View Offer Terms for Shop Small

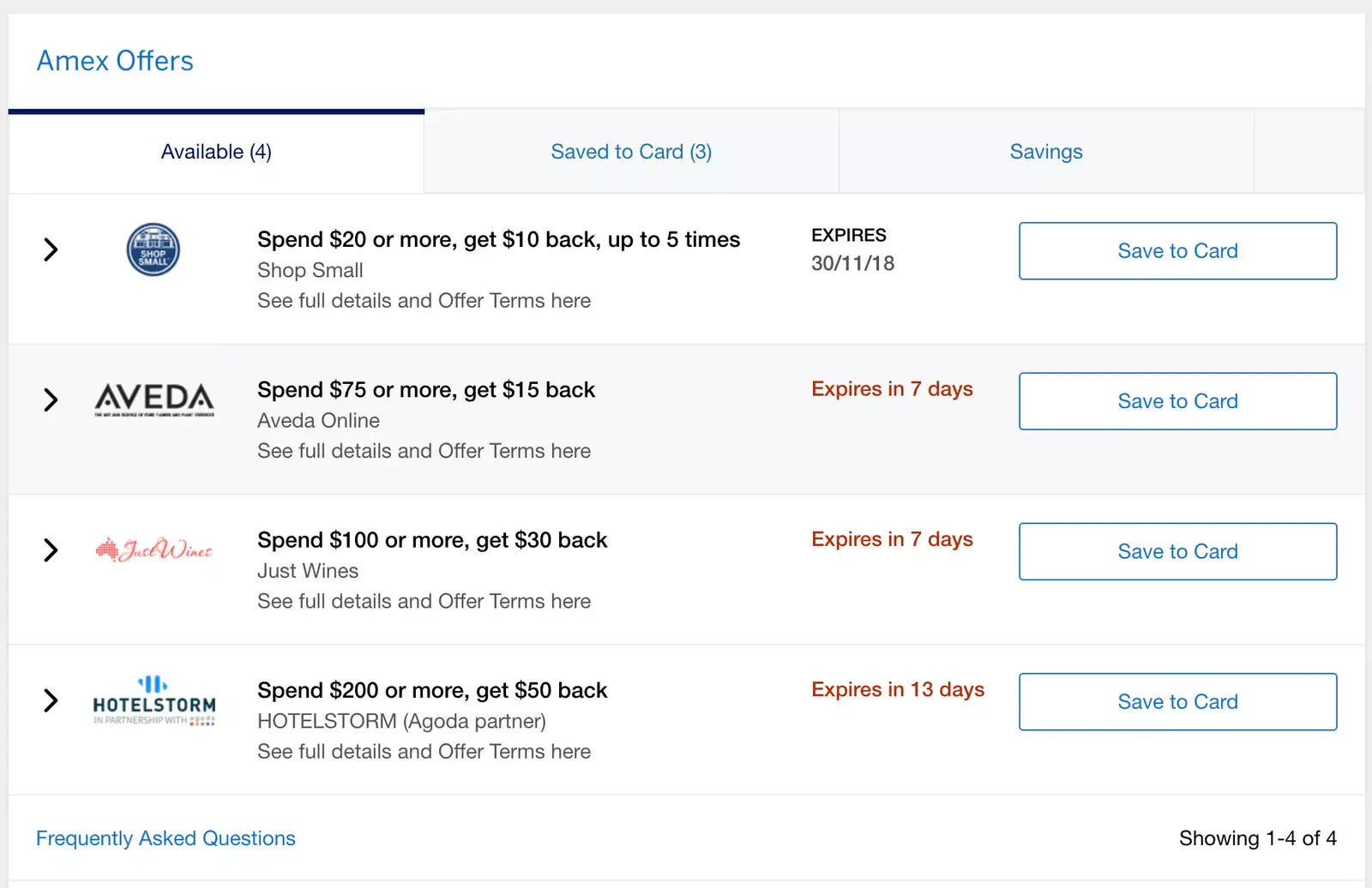point(424,301)
